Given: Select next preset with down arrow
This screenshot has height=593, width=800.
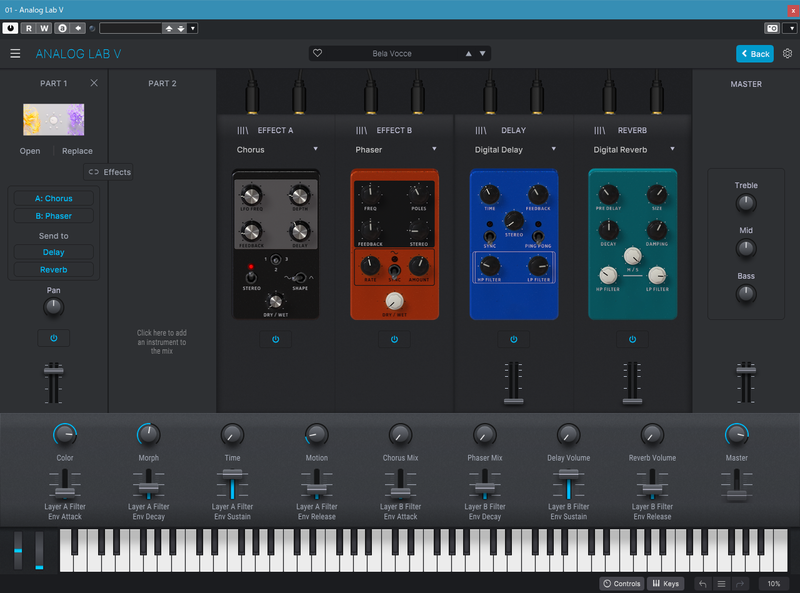Looking at the screenshot, I should tap(482, 54).
